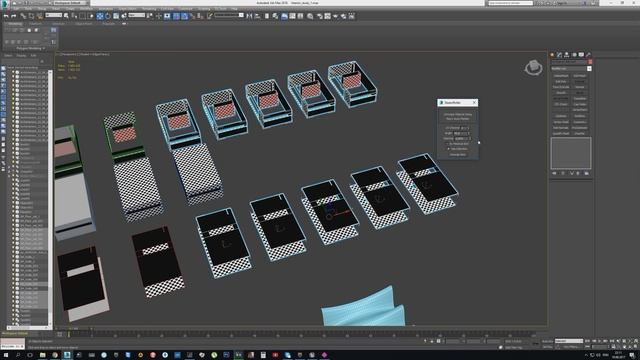
Task: Click Polygon sub-object icon in ribbon
Action: coord(29,30)
